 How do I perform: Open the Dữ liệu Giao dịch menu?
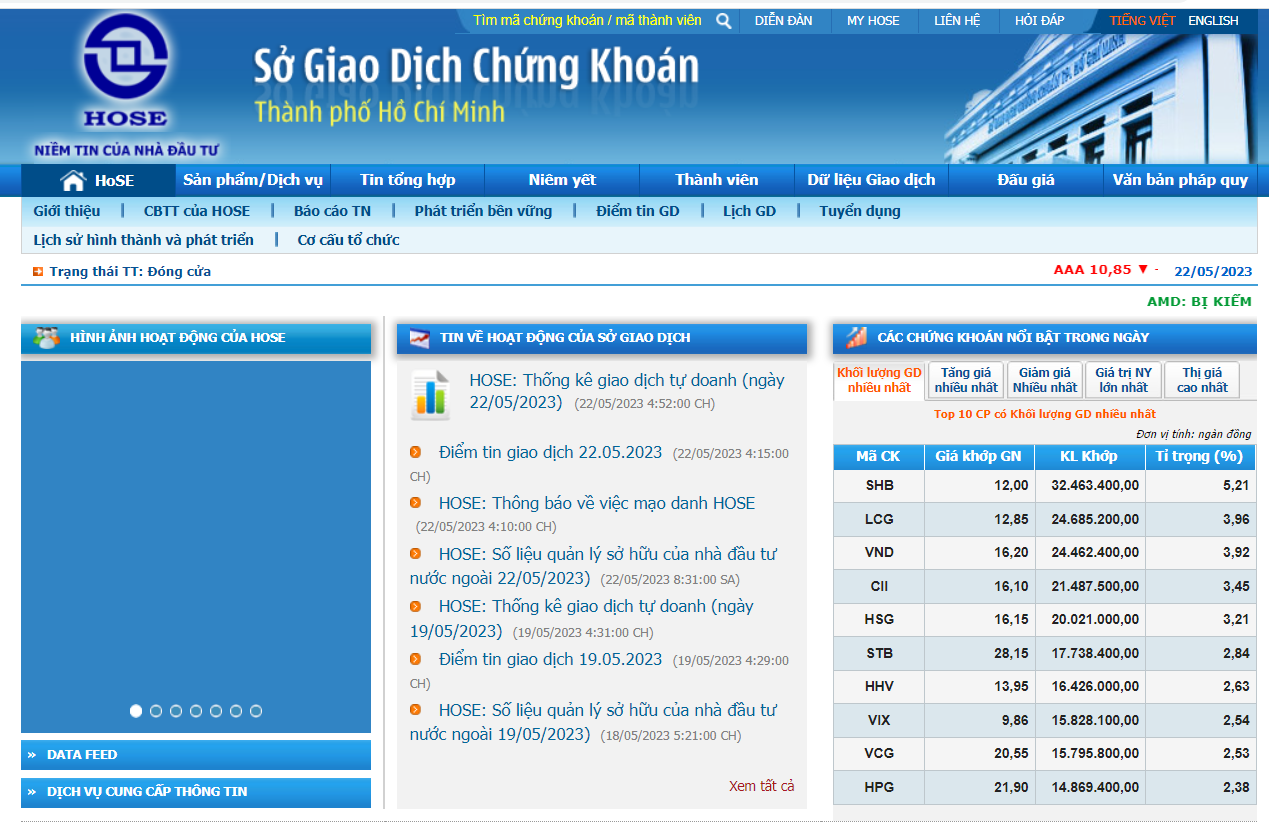[x=871, y=180]
